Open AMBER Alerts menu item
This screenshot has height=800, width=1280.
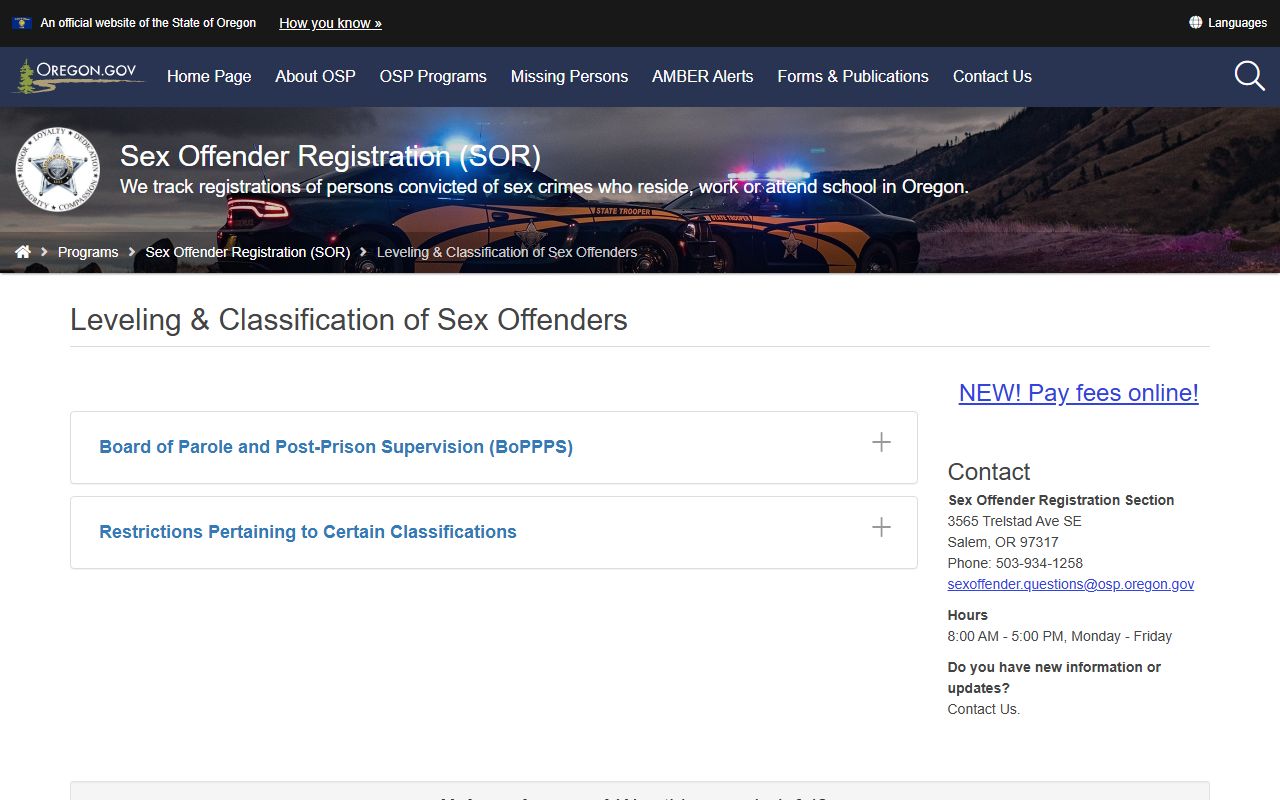(703, 76)
